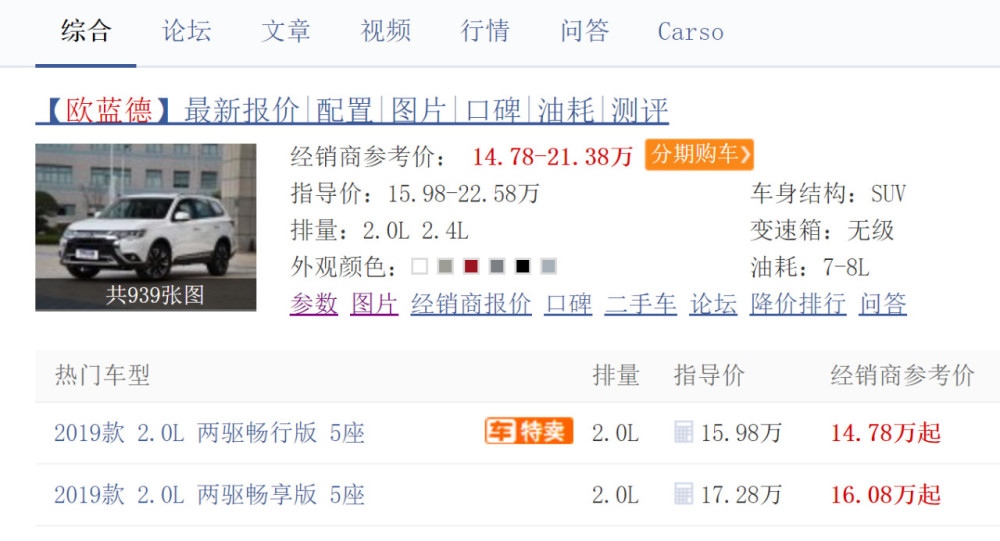Open 2019款 2.0L 两驱畅享版 5座 model

tap(209, 495)
